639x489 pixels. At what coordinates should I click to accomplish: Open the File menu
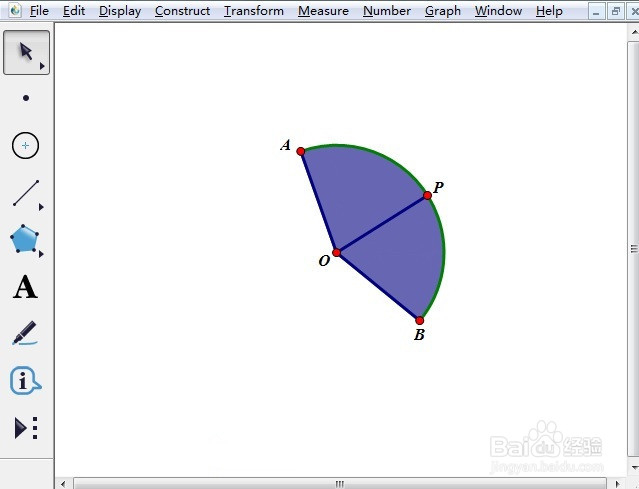coord(39,11)
